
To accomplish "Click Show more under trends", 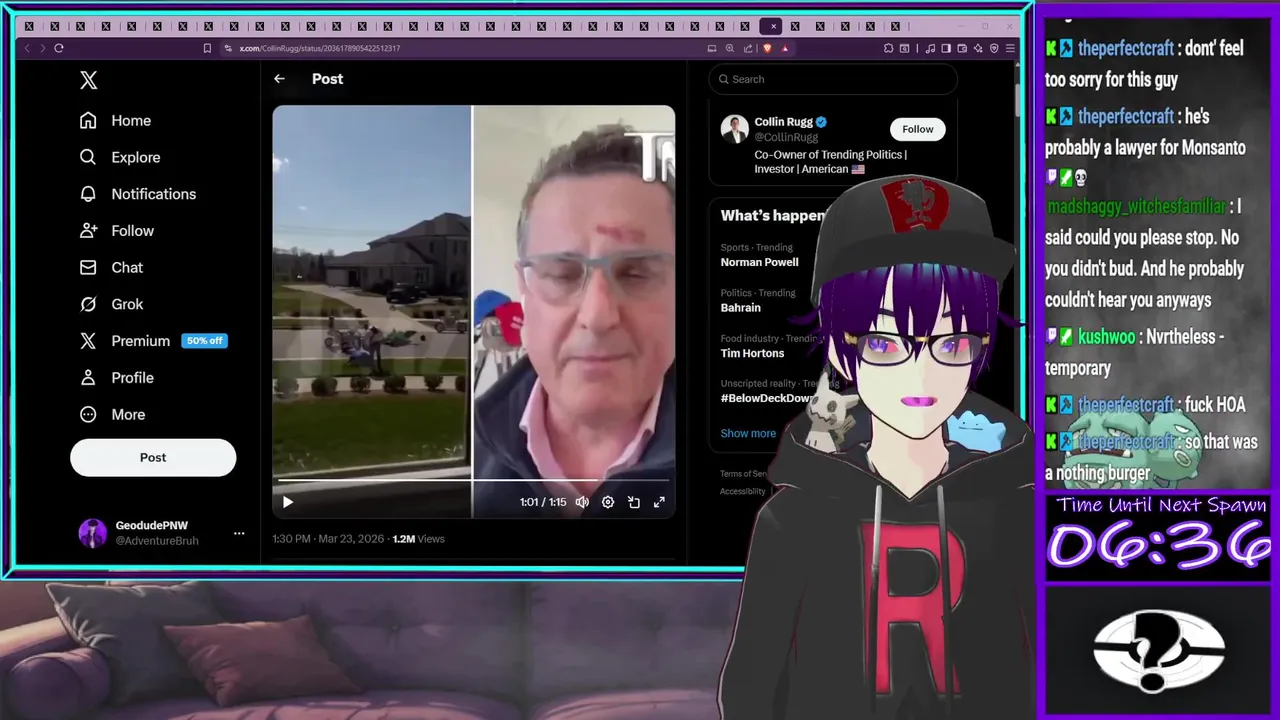I will pyautogui.click(x=748, y=433).
